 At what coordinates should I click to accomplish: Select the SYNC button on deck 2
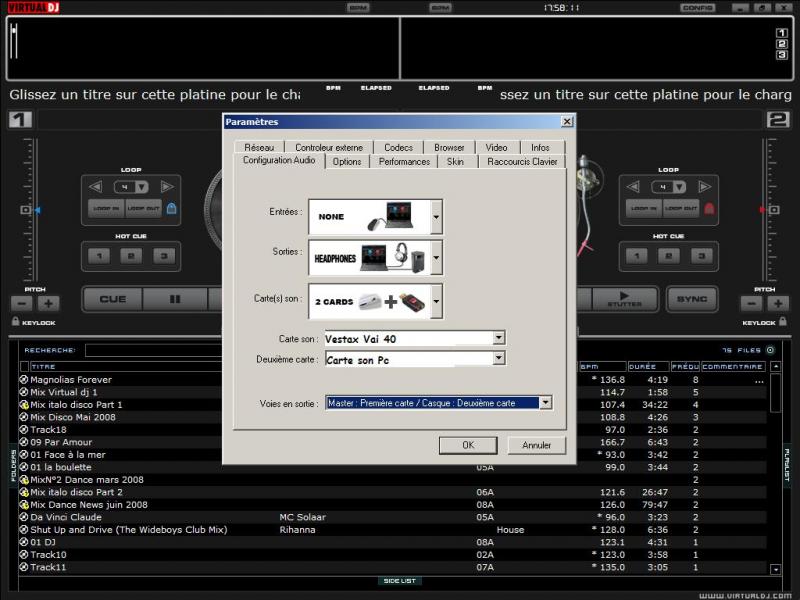pyautogui.click(x=692, y=299)
